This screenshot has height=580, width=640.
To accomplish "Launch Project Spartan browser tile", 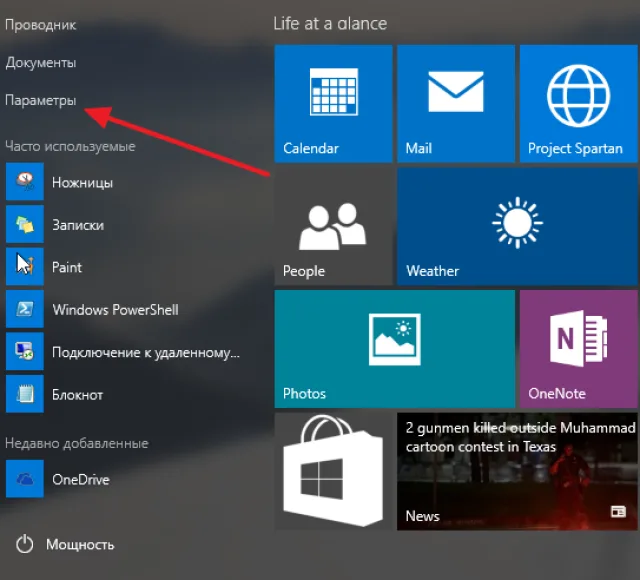I will click(578, 104).
